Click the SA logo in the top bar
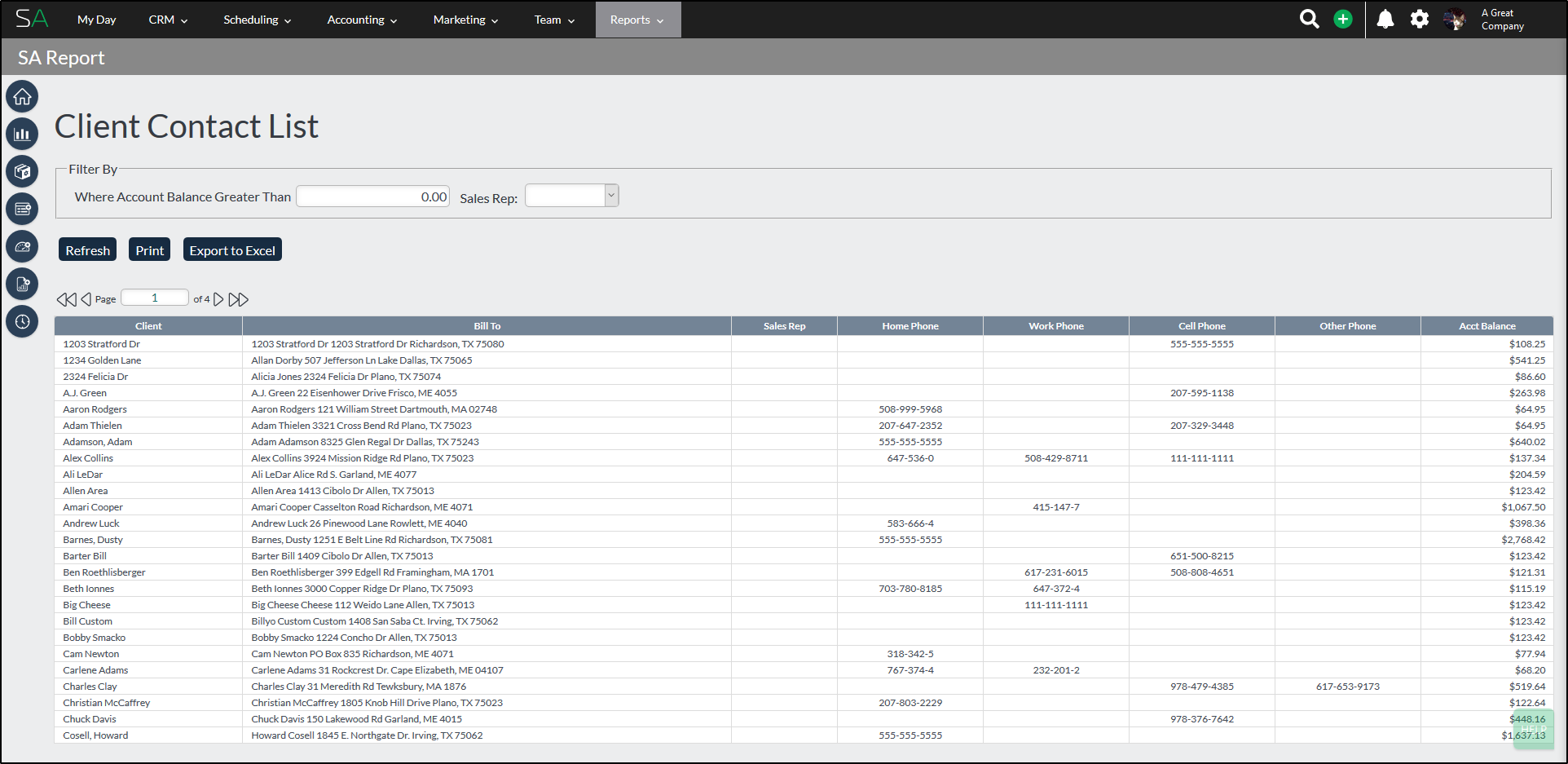This screenshot has width=1568, height=764. click(32, 19)
